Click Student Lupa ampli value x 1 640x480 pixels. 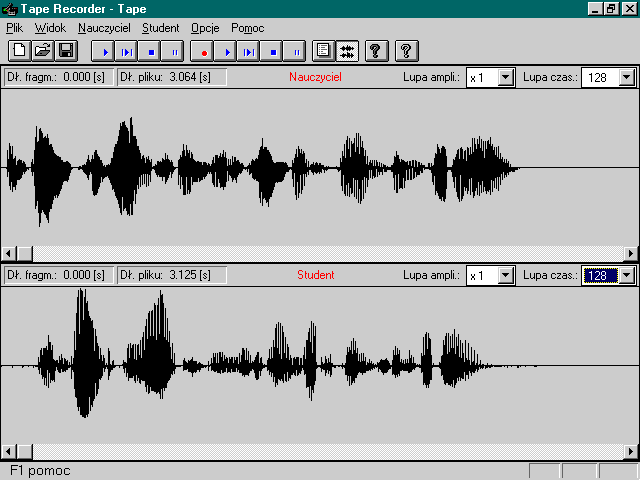482,276
